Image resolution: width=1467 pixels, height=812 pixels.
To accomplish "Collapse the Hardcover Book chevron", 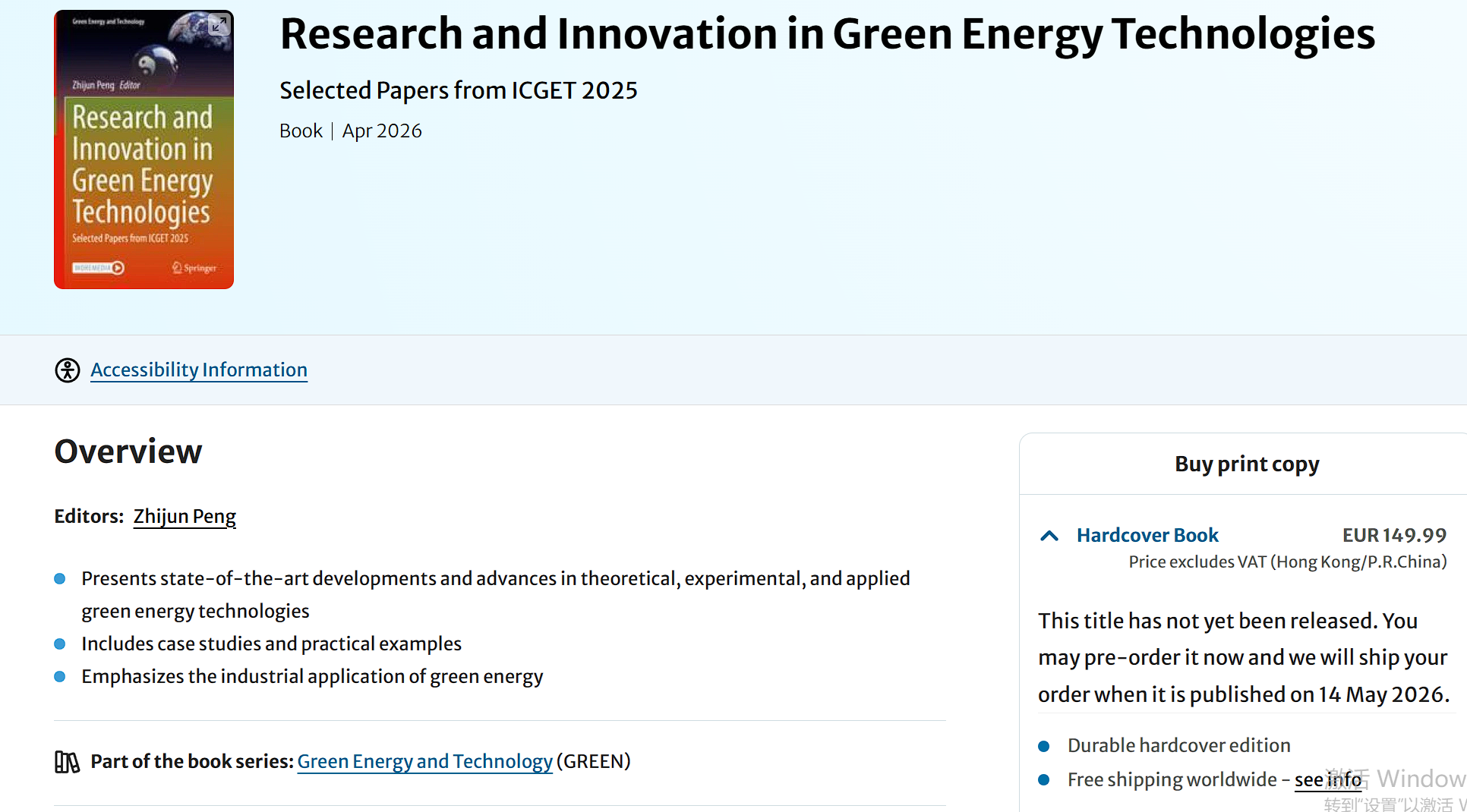I will [1049, 536].
